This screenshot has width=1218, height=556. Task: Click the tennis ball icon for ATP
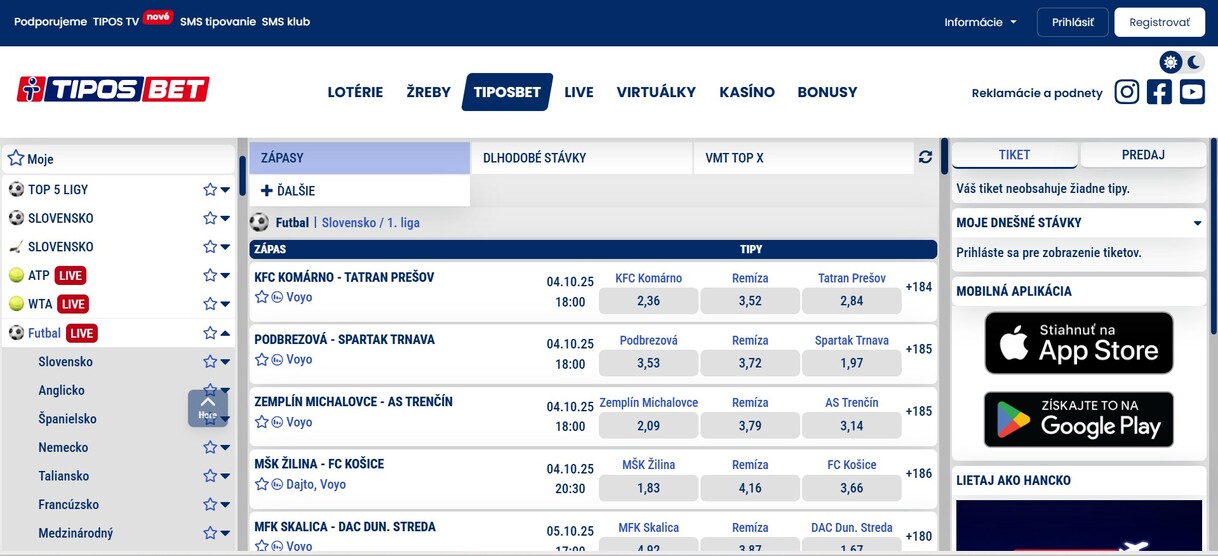tap(16, 275)
